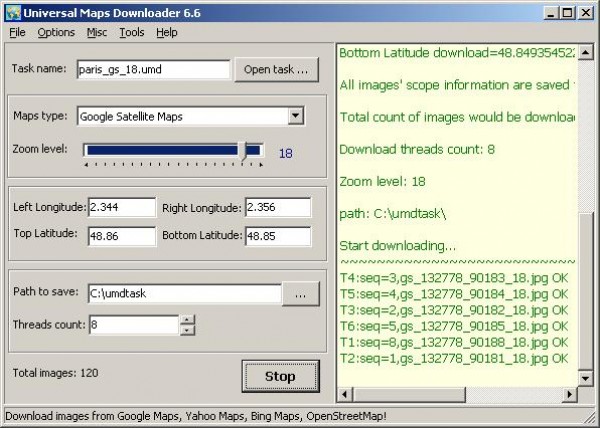Click the log vertical scrollbar thumb
Screen dimensions: 600x428
[585, 291]
